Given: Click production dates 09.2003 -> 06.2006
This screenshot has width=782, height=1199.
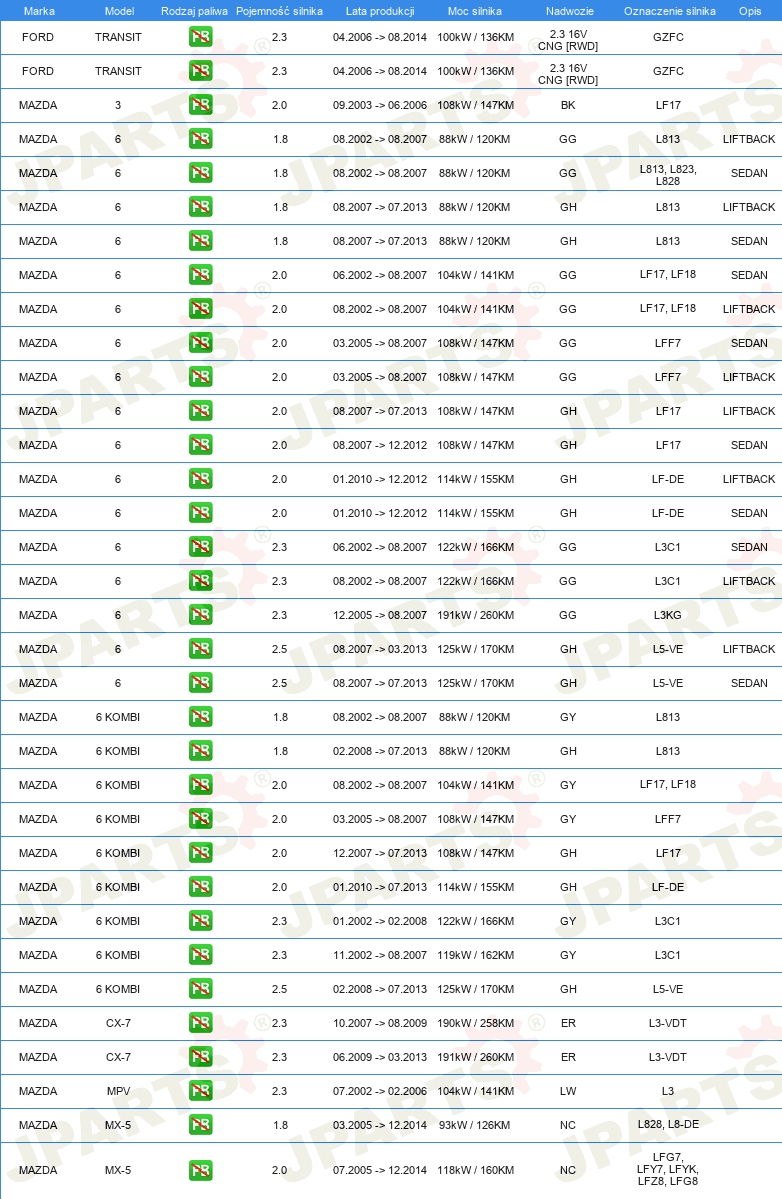Looking at the screenshot, I should [x=380, y=105].
